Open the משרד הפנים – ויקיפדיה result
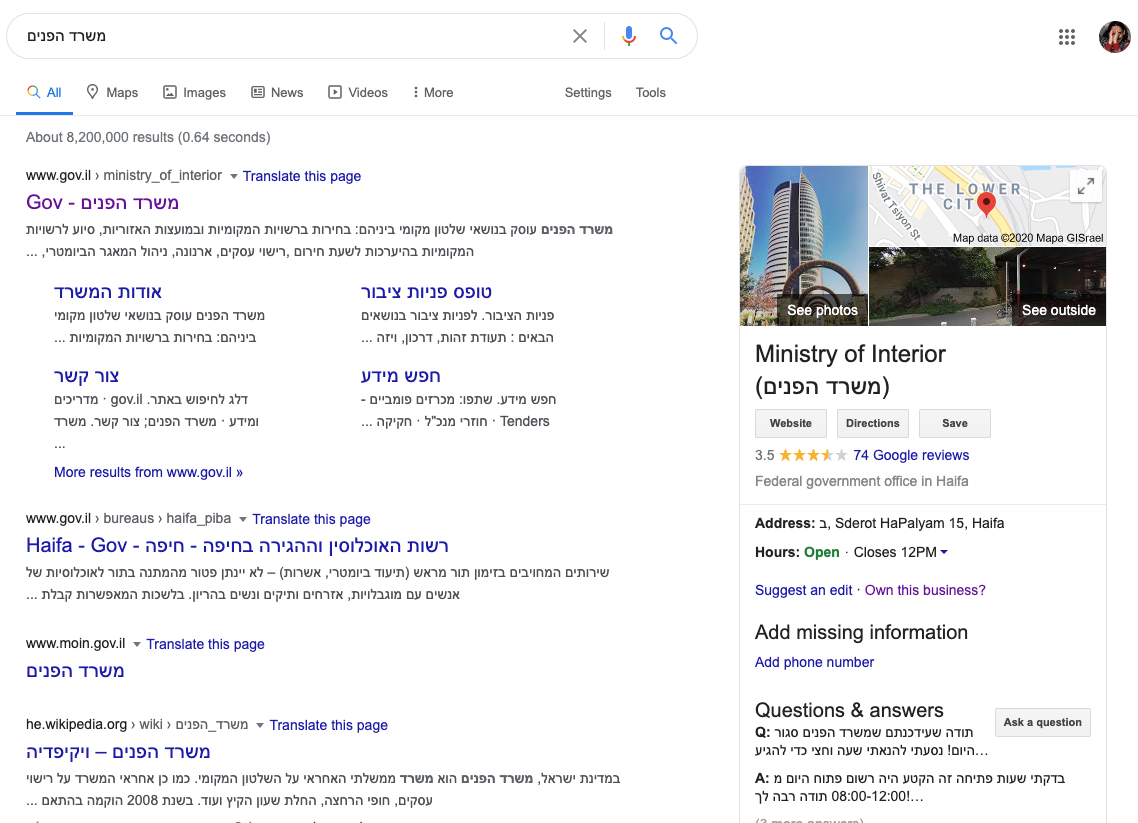Image resolution: width=1138 pixels, height=823 pixels. point(118,753)
